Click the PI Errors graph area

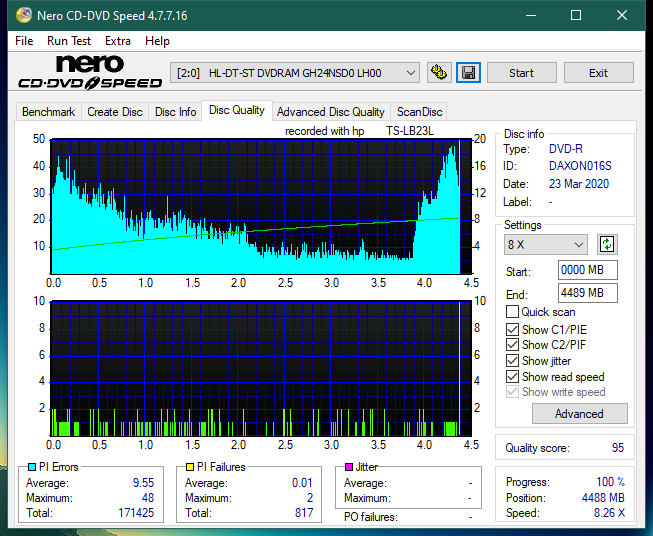[261, 206]
